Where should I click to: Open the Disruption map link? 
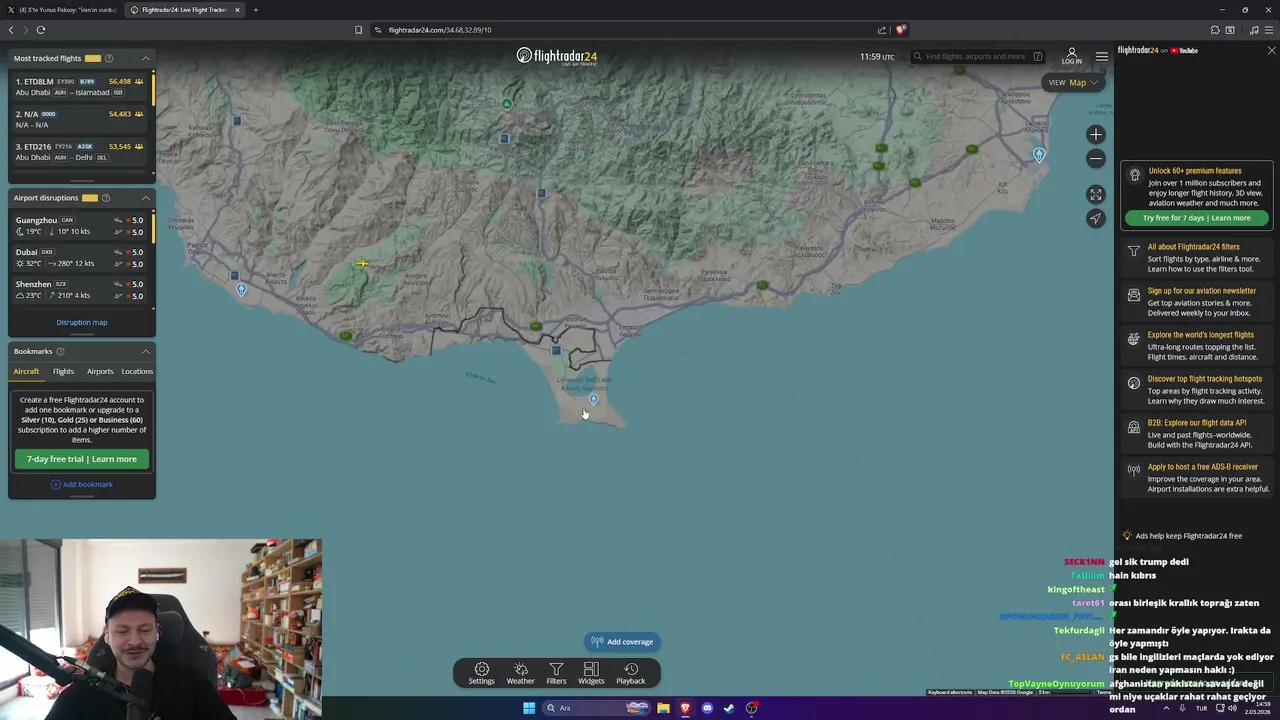(82, 322)
